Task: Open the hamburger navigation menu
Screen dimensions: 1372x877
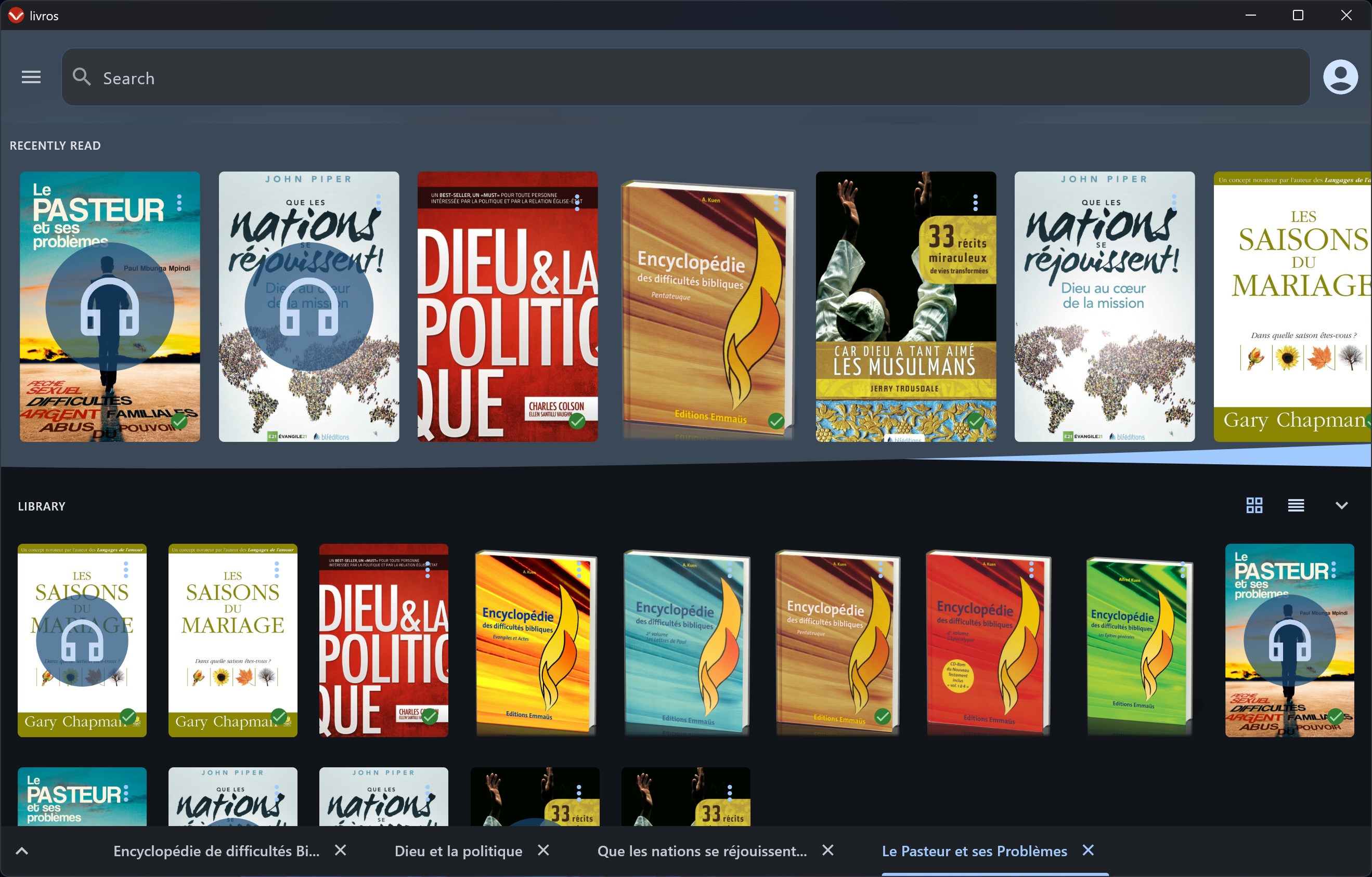Action: pos(31,77)
